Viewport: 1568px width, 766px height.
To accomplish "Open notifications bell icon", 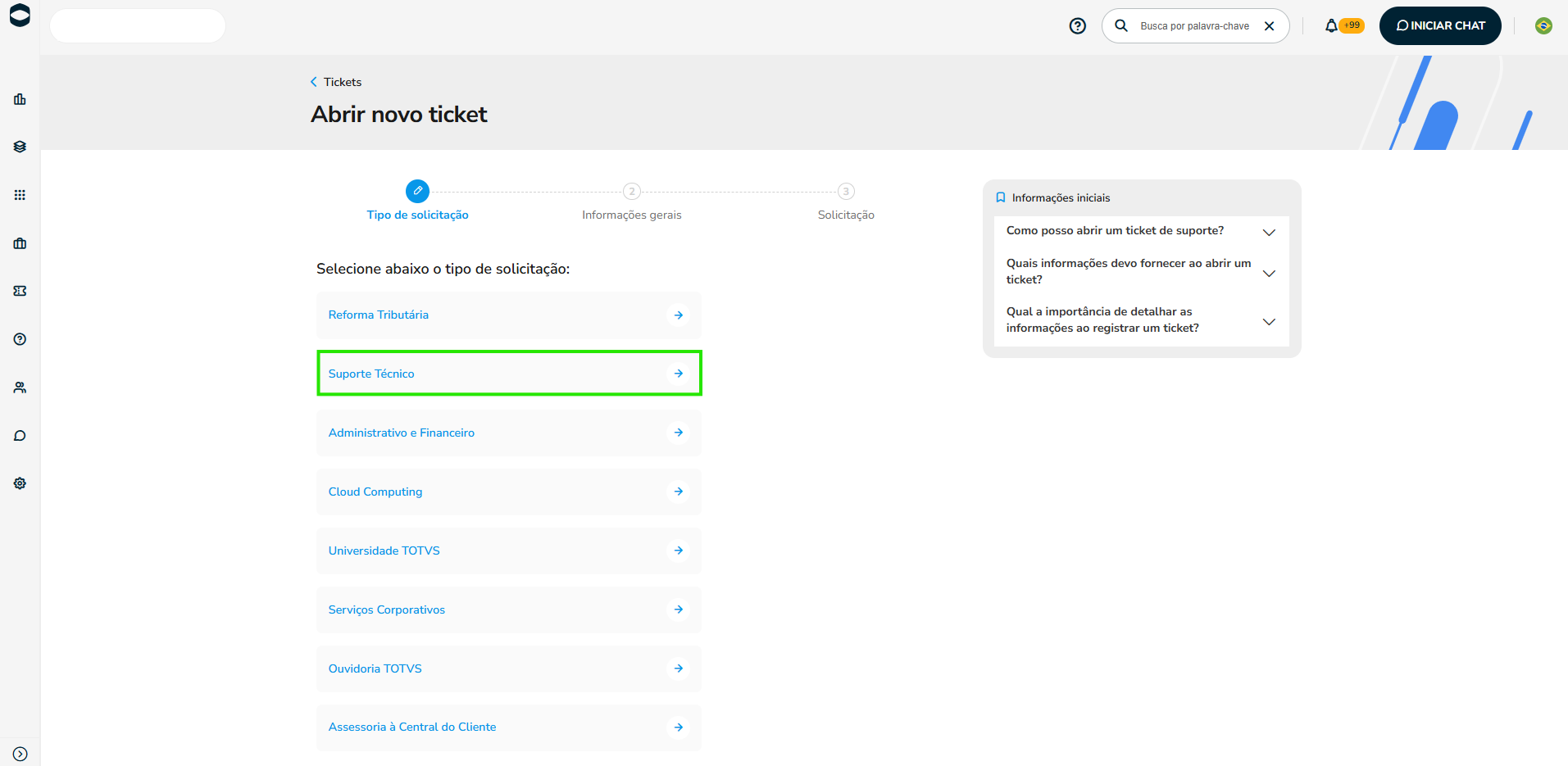I will 1331,26.
